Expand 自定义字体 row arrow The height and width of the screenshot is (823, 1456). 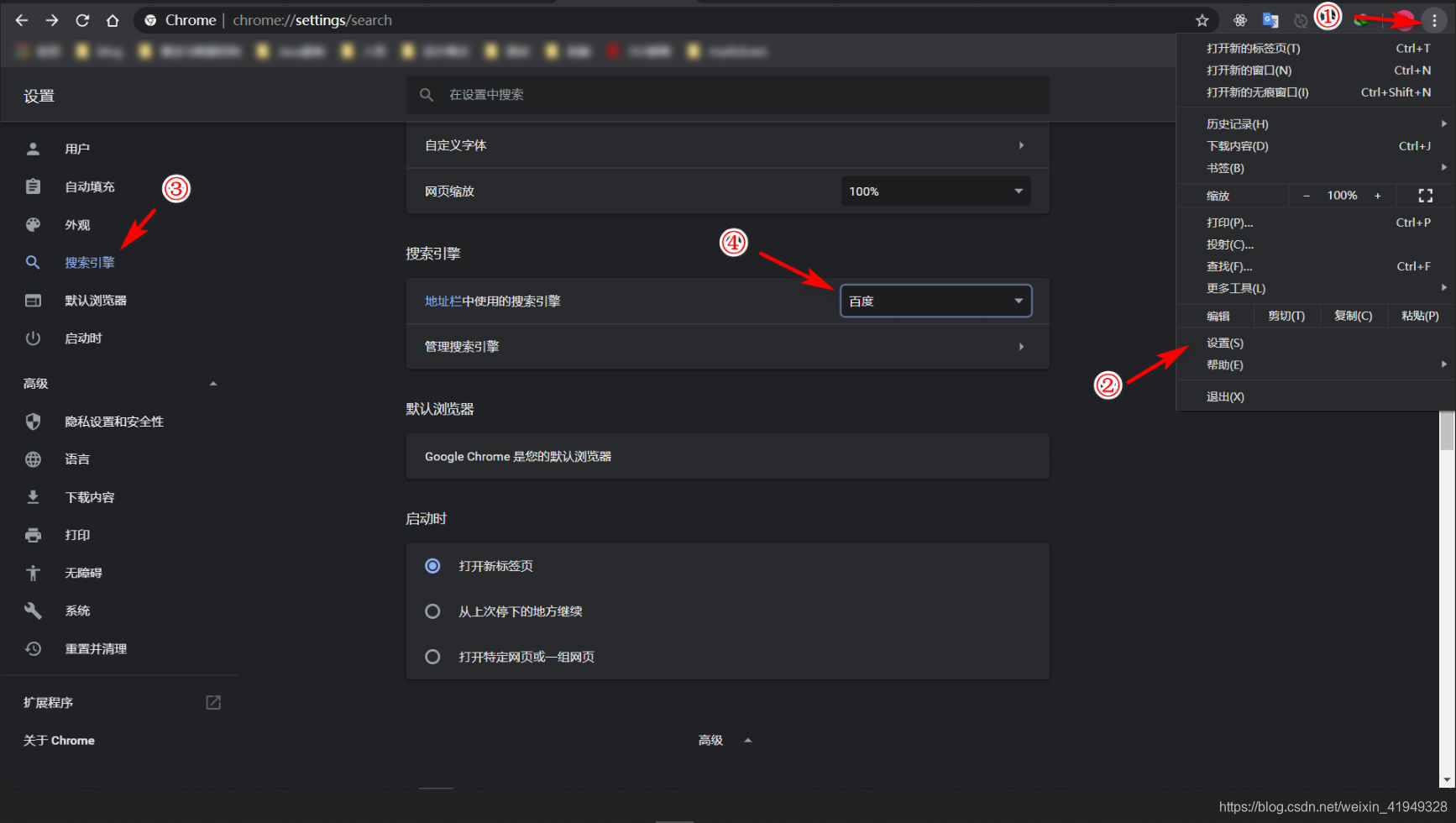[1021, 145]
